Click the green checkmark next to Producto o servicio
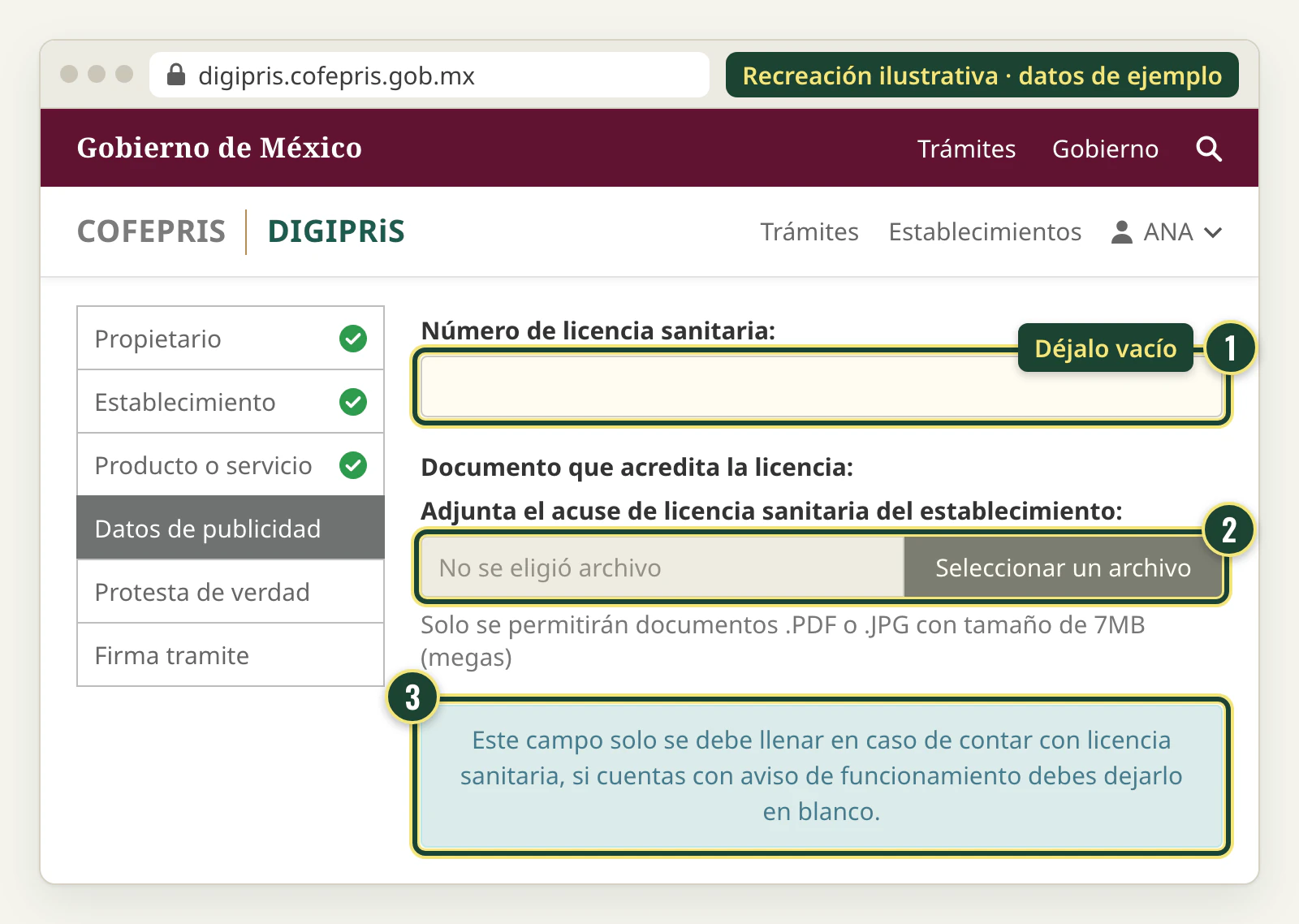The height and width of the screenshot is (924, 1299). click(353, 465)
